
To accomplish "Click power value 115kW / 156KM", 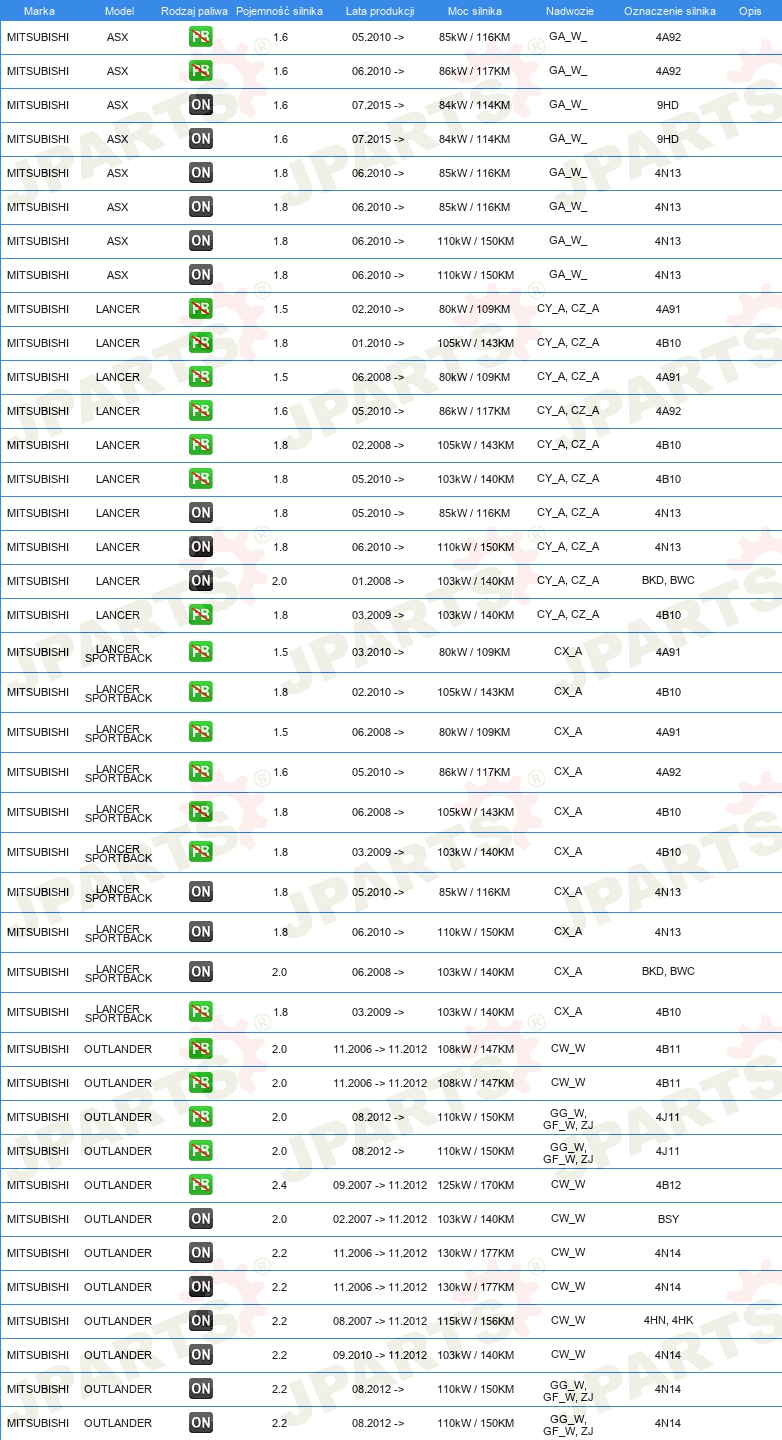I will pyautogui.click(x=476, y=1321).
